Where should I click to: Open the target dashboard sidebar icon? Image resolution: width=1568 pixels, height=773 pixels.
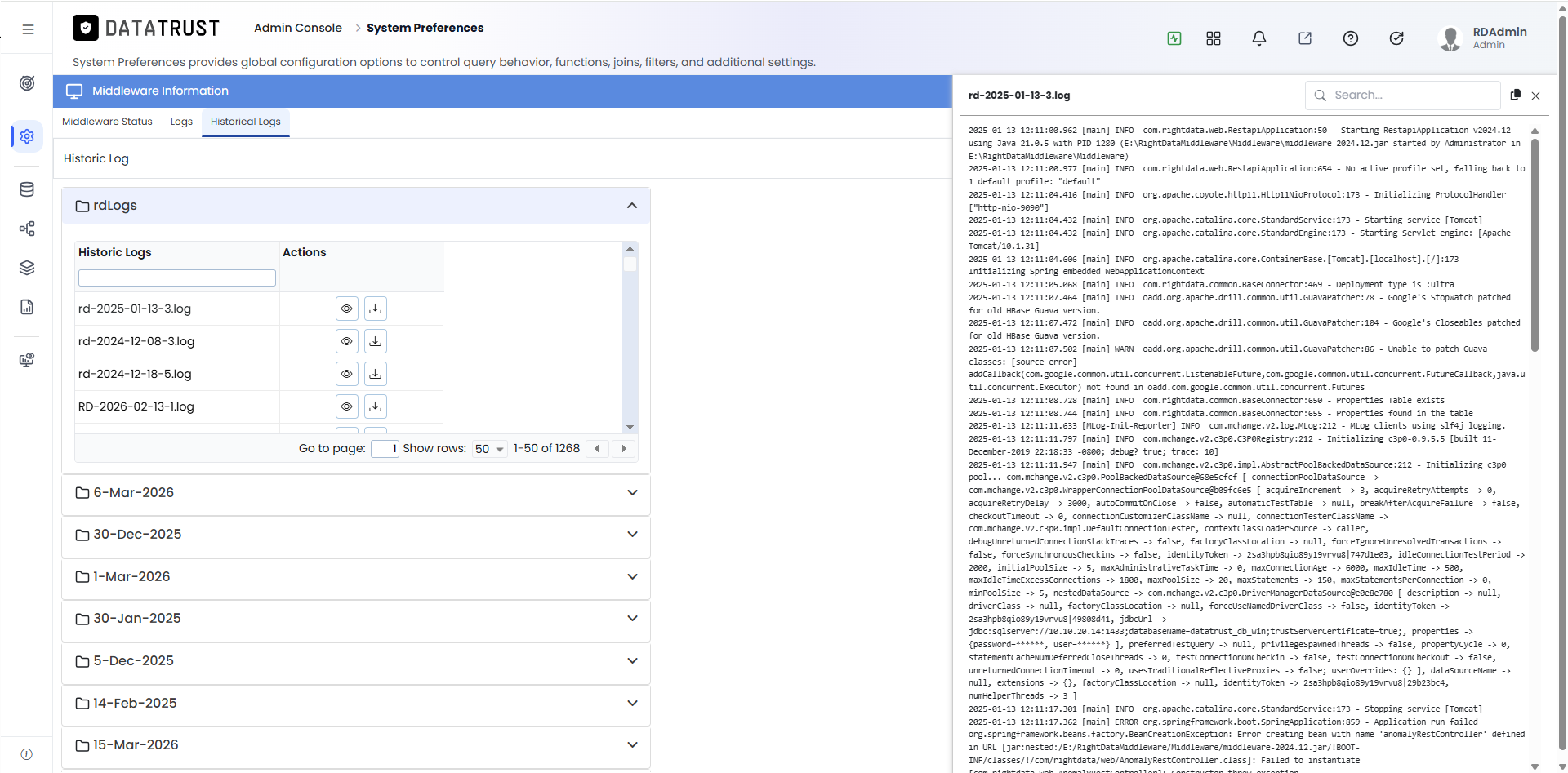[27, 83]
